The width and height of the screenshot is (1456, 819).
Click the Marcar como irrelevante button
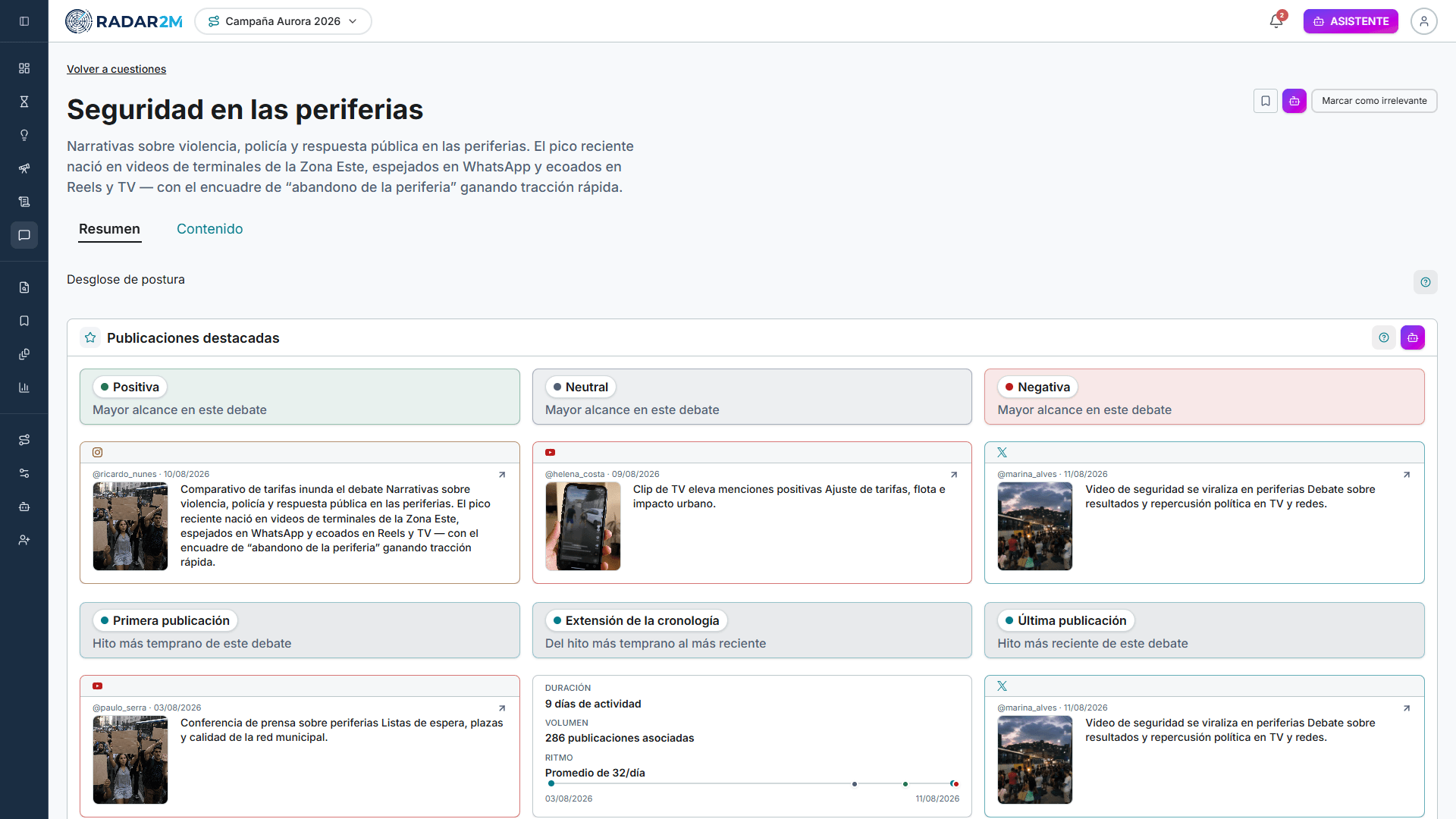point(1374,101)
